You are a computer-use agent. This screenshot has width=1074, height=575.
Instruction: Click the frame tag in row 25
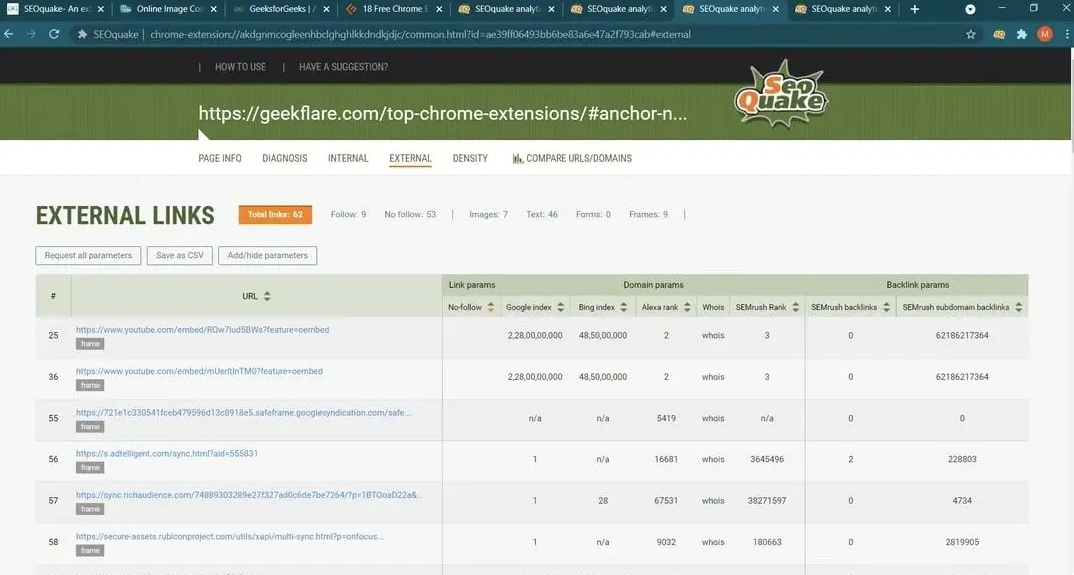coord(90,344)
